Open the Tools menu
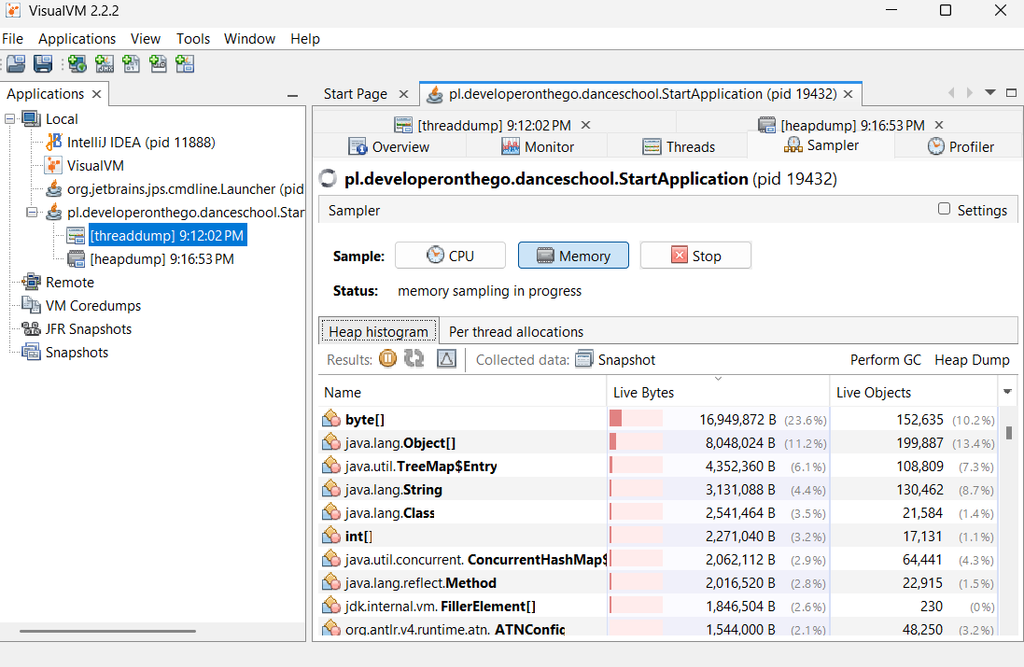 193,39
